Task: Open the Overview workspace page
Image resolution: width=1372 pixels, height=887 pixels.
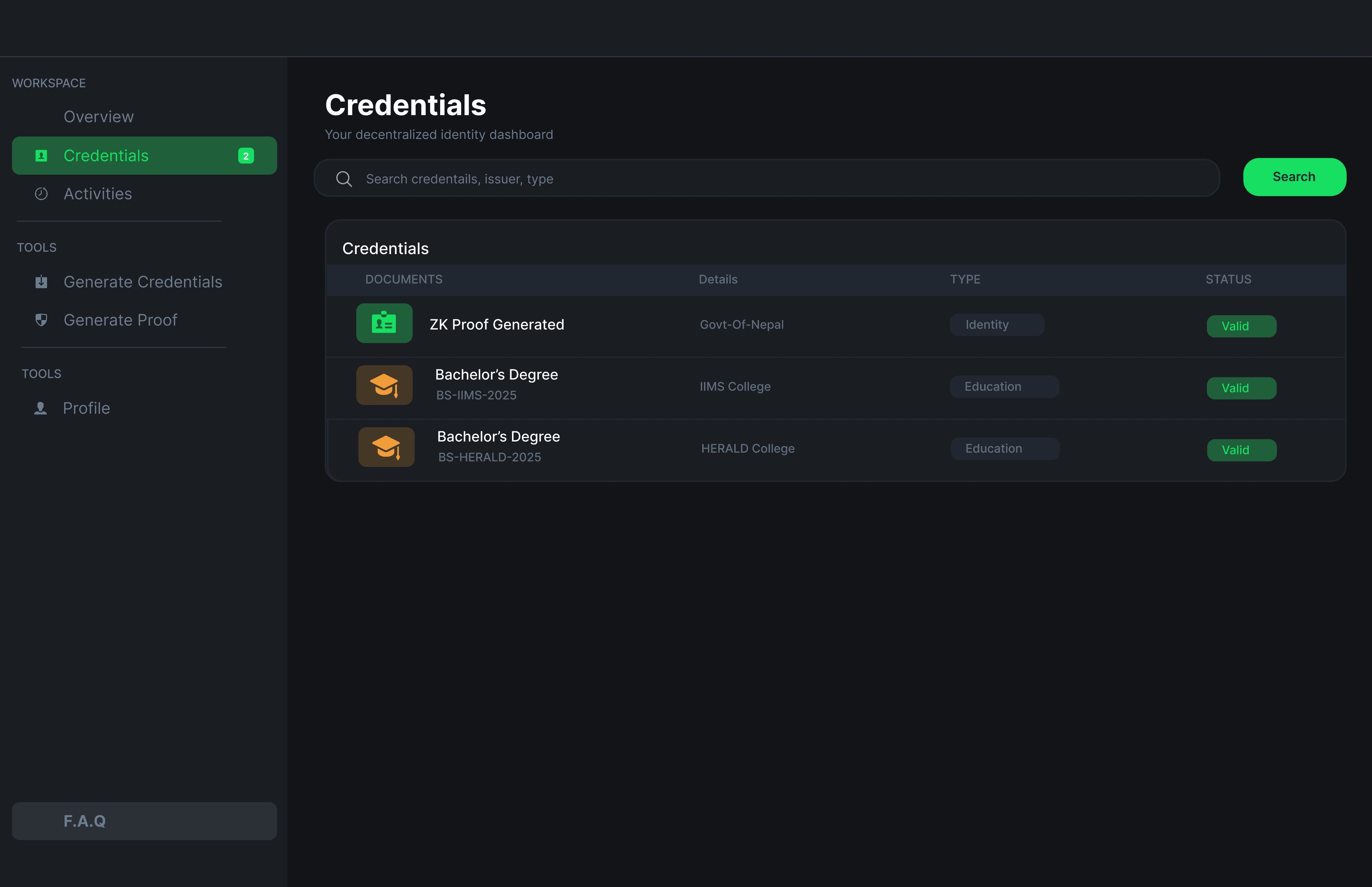Action: [x=99, y=117]
